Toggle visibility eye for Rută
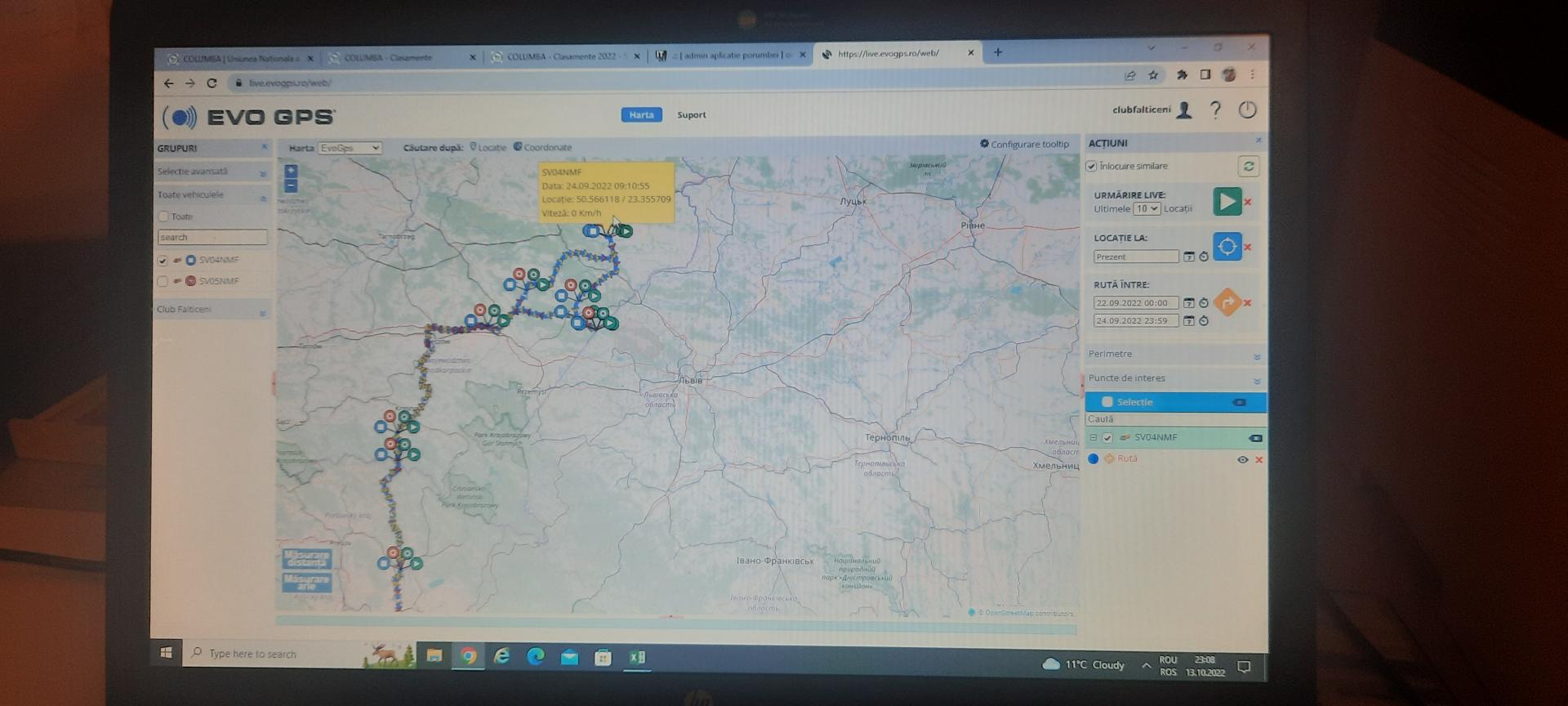This screenshot has height=706, width=1568. click(1242, 459)
